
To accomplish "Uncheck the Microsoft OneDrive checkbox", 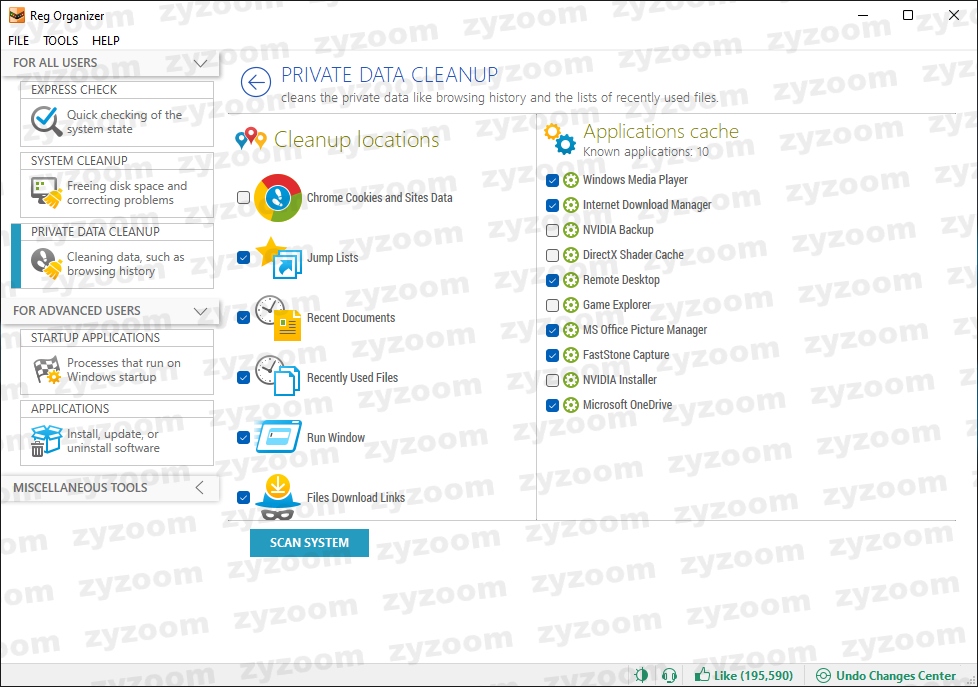I will [x=552, y=405].
